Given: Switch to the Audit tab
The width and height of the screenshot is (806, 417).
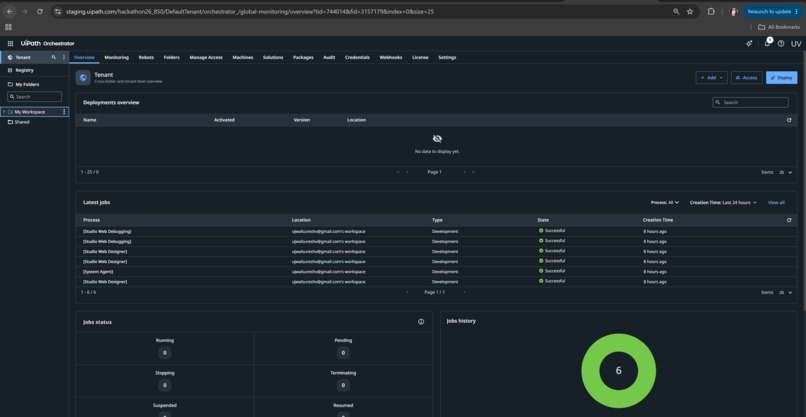Looking at the screenshot, I should 329,58.
